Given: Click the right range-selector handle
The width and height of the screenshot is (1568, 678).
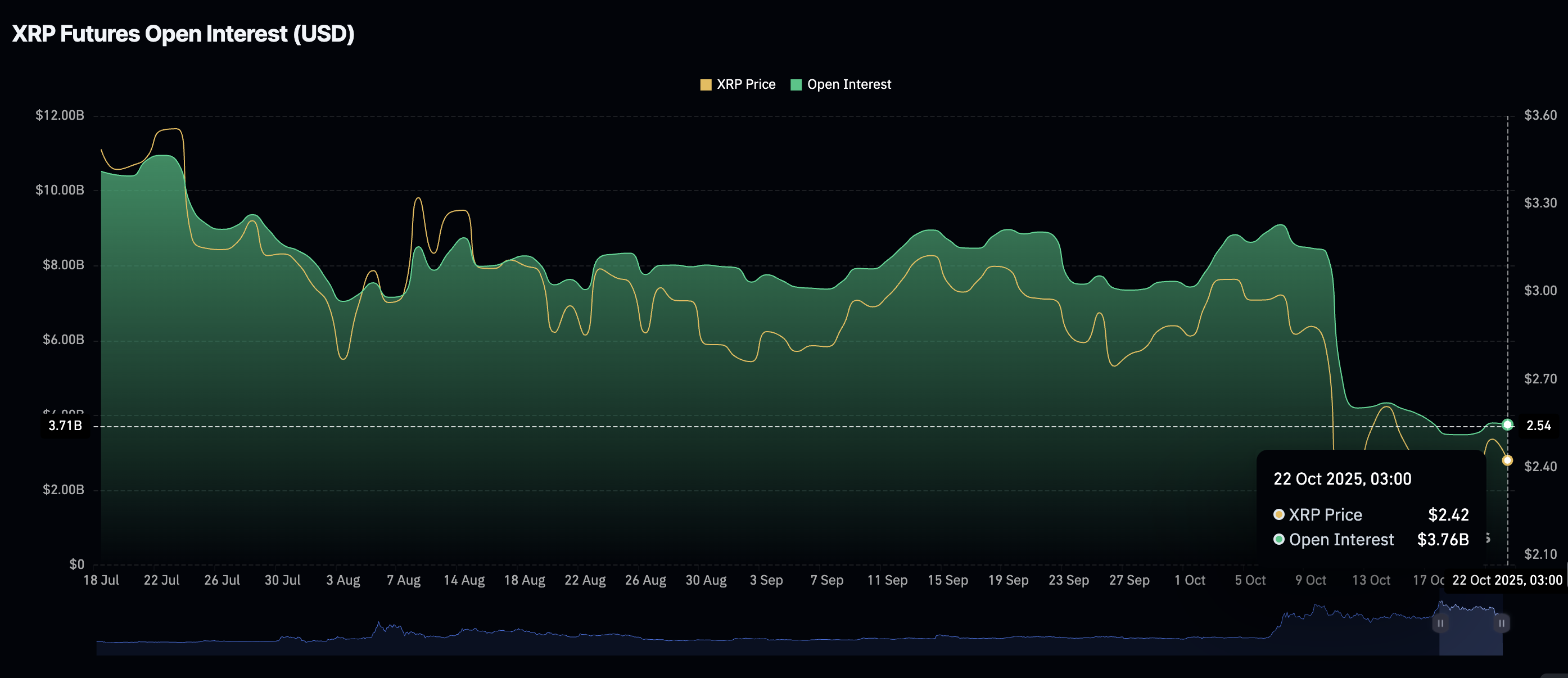Looking at the screenshot, I should [1502, 623].
